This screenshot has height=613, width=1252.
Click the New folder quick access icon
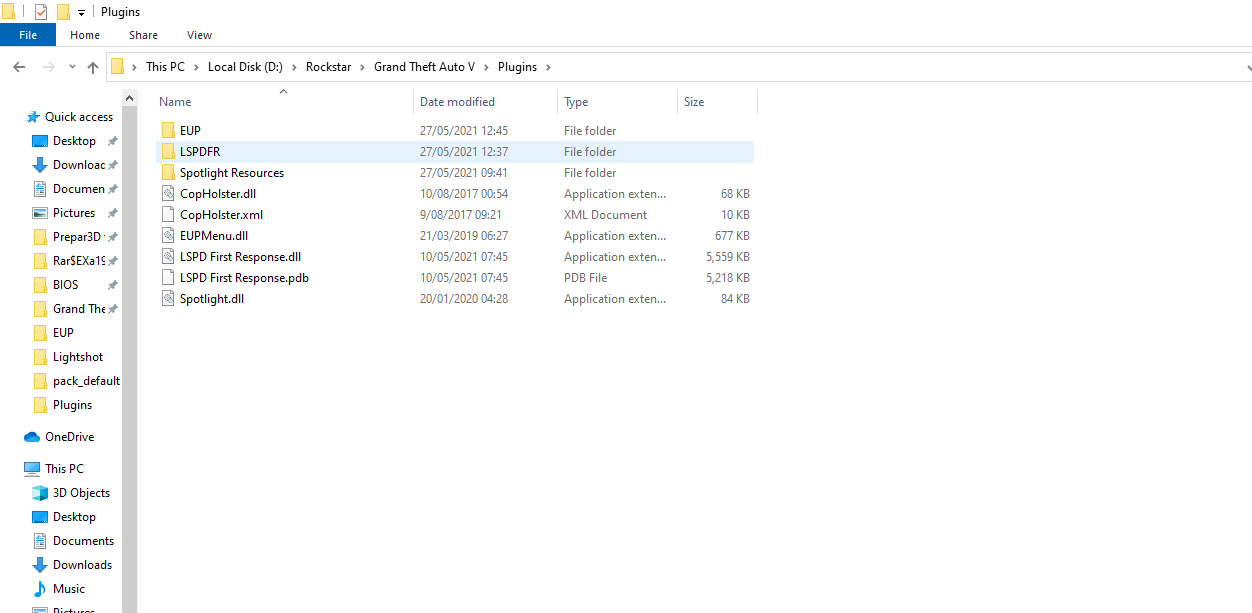pos(63,12)
